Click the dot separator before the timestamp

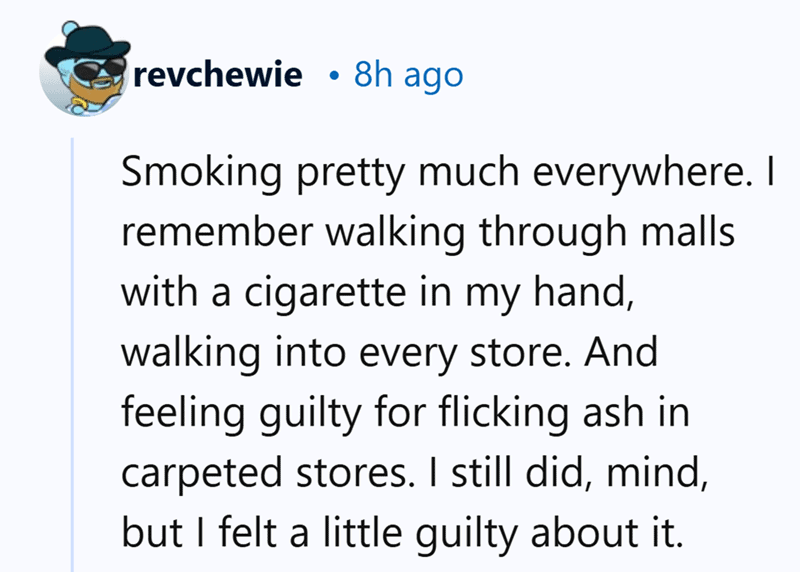(x=334, y=77)
